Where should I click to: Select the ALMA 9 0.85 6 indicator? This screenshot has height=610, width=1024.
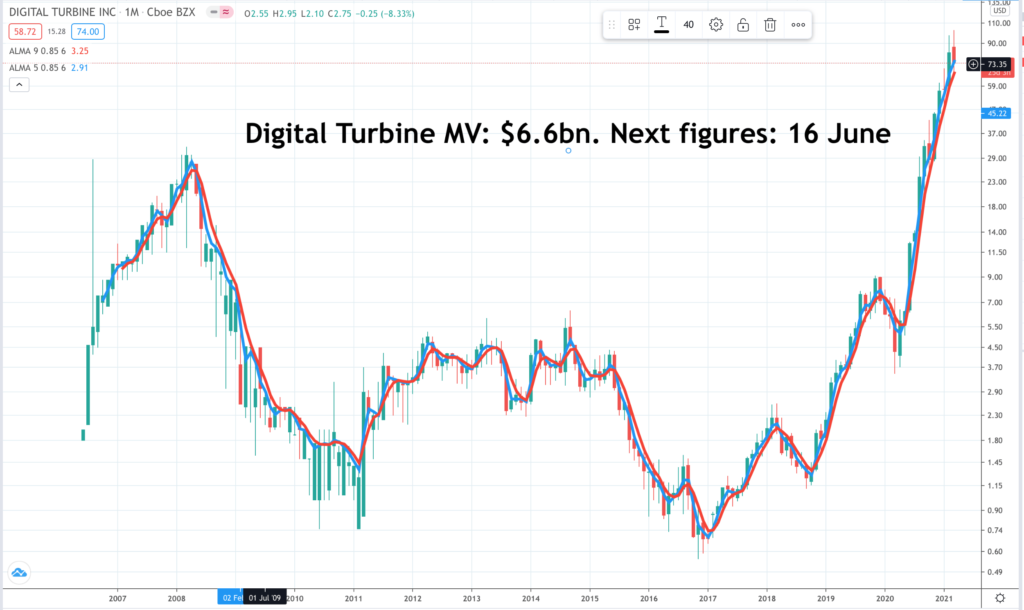(x=37, y=51)
